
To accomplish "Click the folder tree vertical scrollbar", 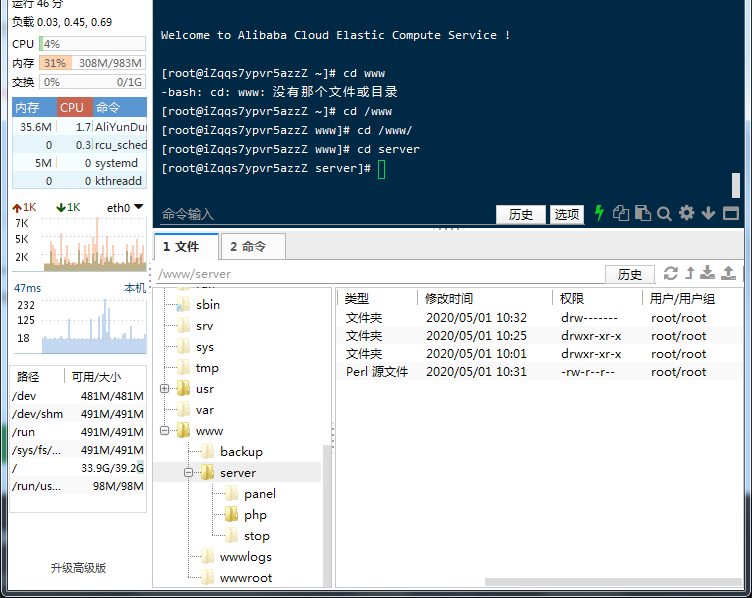I will click(x=327, y=516).
